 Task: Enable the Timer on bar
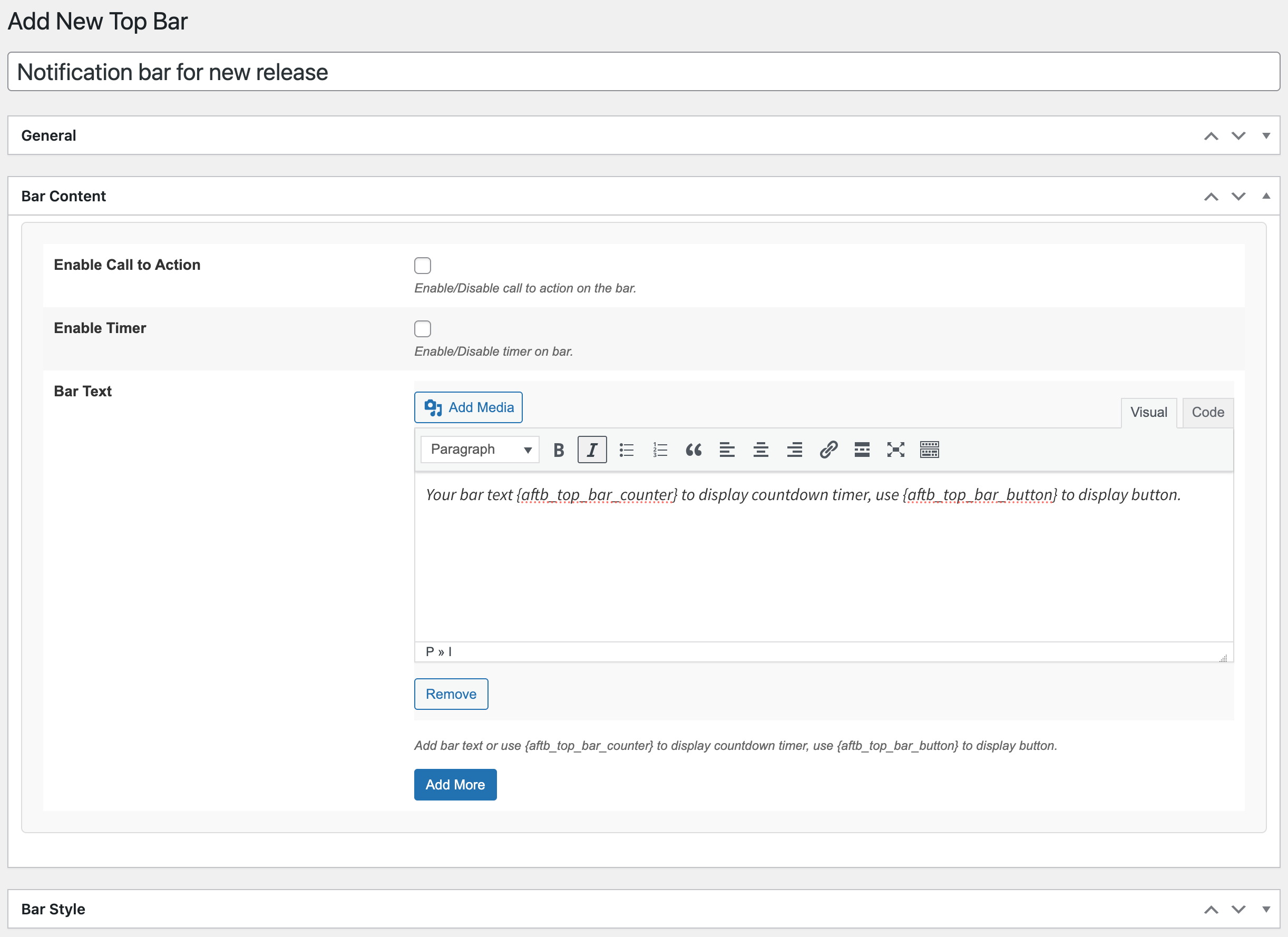(423, 328)
